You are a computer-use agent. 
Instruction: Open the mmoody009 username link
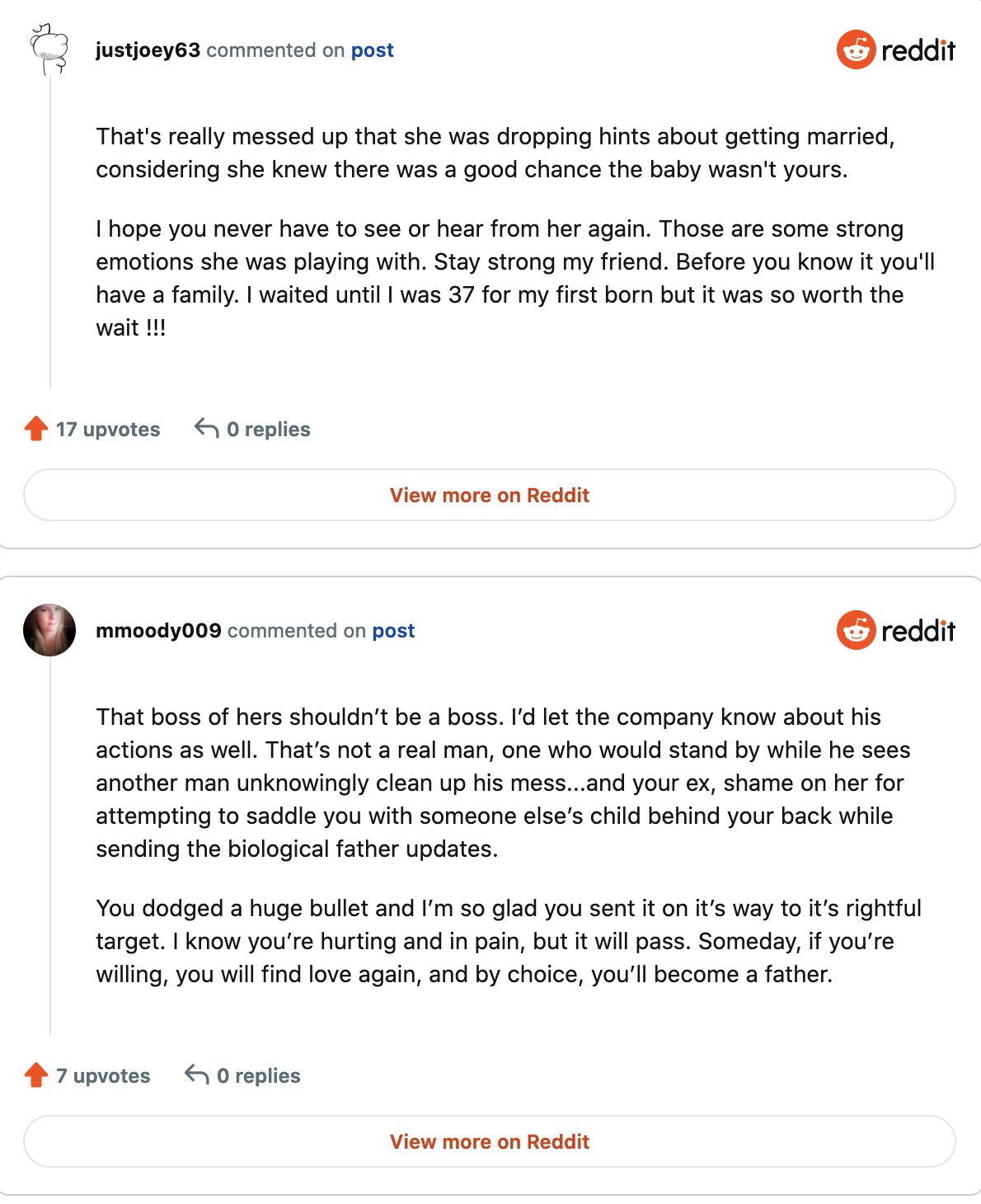(x=158, y=631)
